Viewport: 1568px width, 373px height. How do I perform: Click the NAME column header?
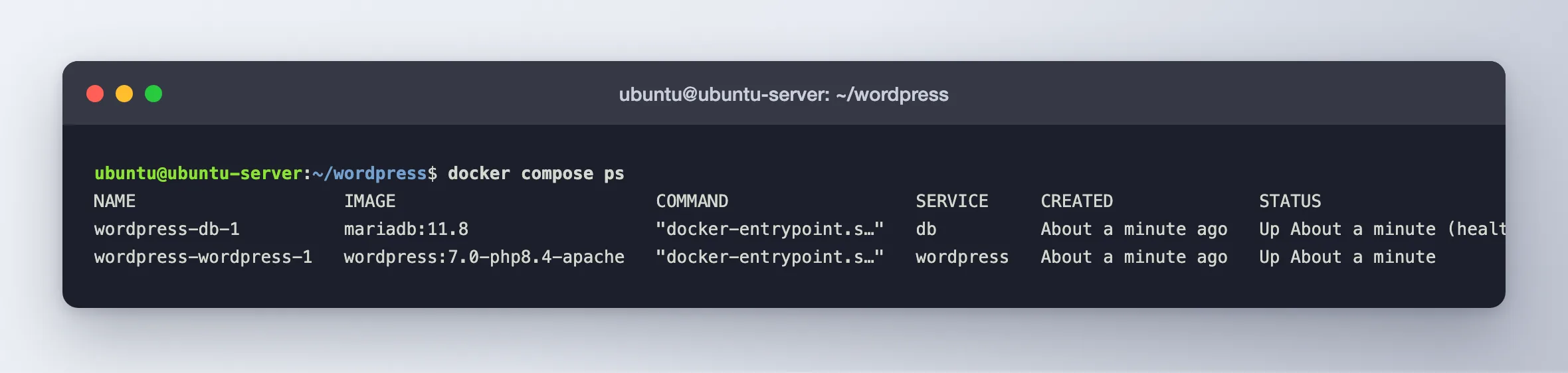[114, 201]
